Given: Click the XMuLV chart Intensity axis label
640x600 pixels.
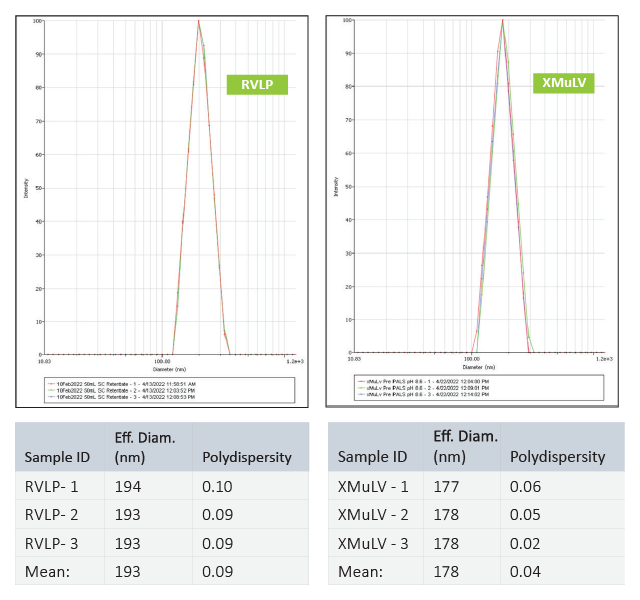Looking at the screenshot, I should tap(335, 185).
